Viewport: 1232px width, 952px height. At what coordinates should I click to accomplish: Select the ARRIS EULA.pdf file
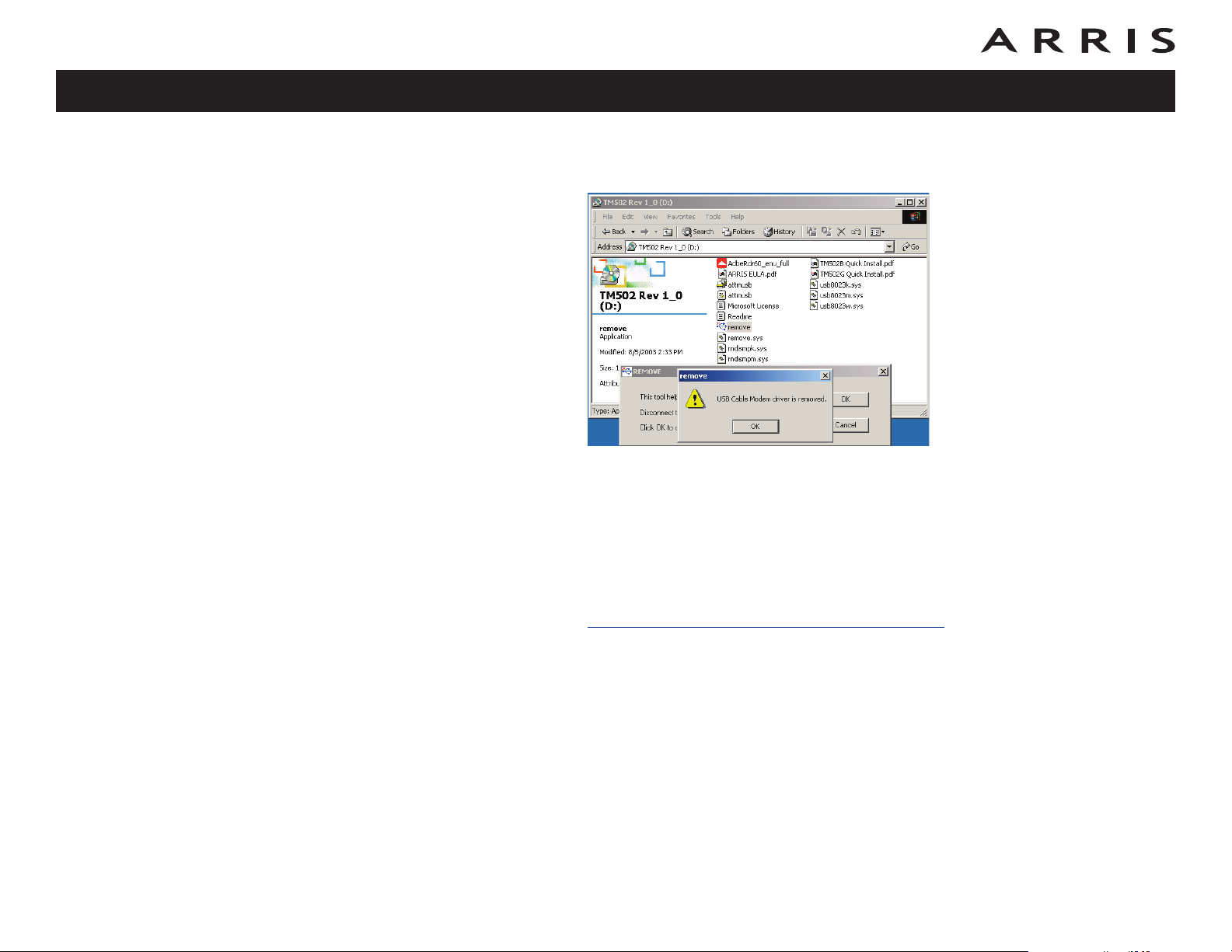(751, 274)
